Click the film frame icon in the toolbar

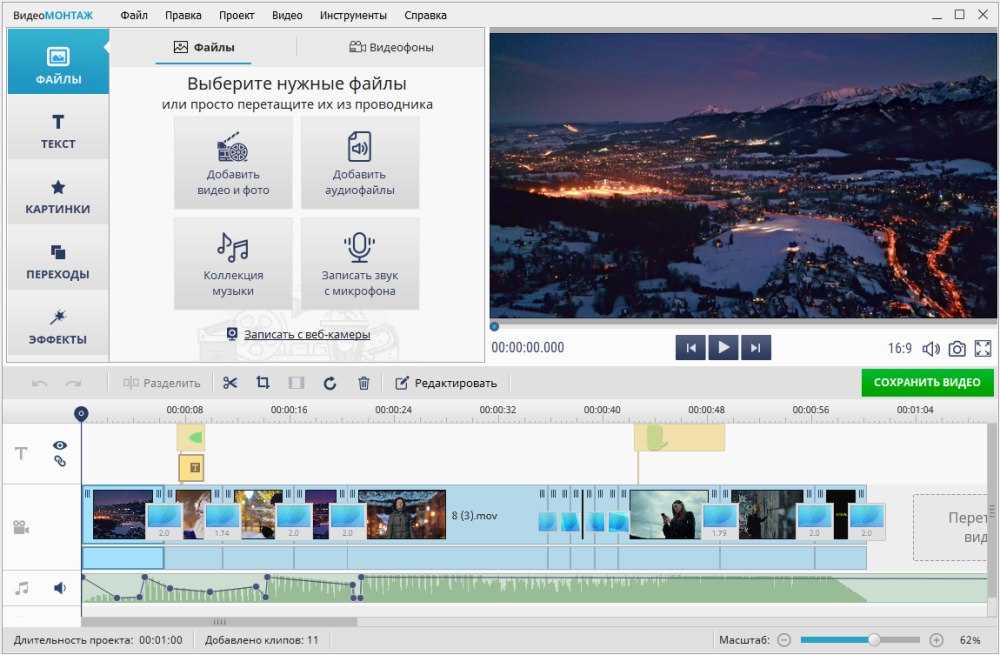(296, 383)
